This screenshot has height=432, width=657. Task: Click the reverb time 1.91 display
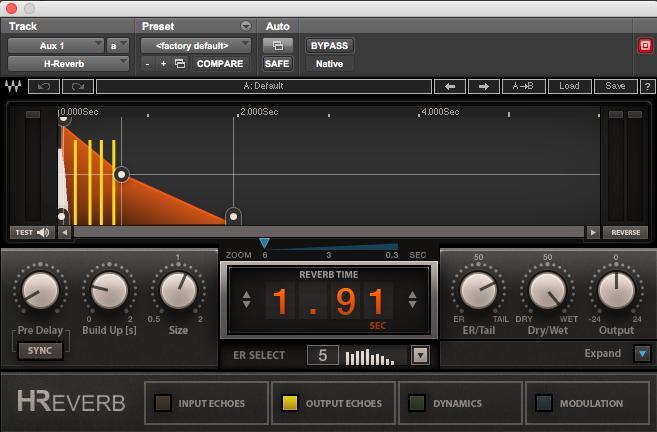tap(329, 301)
